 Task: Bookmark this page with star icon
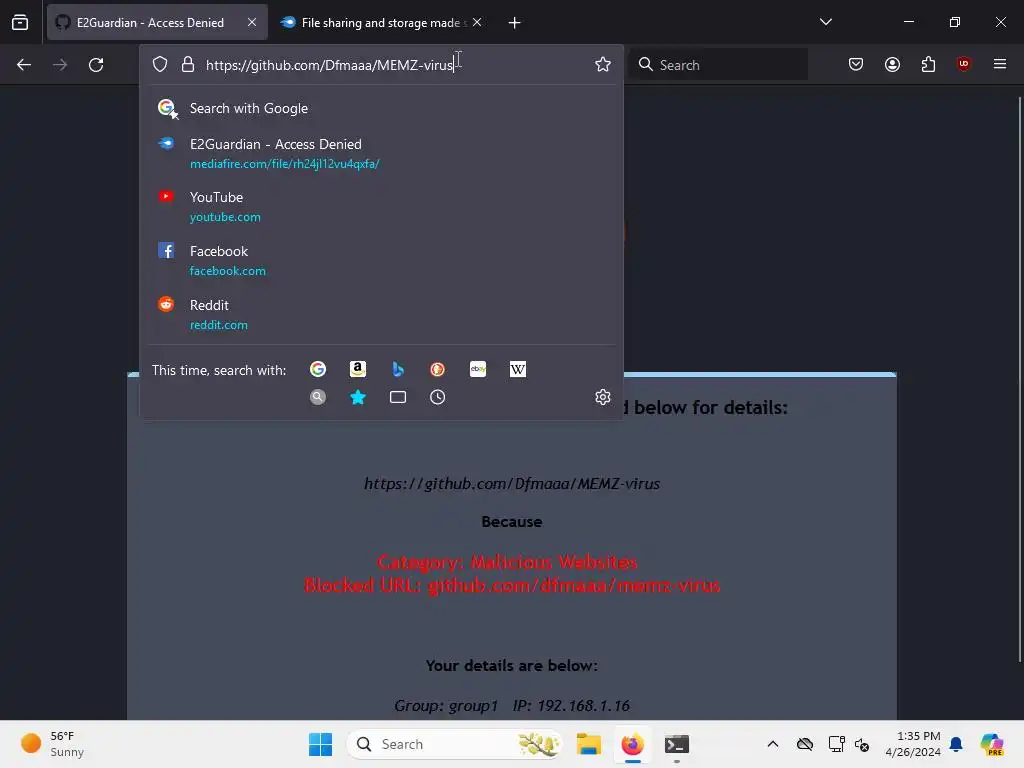pos(603,64)
